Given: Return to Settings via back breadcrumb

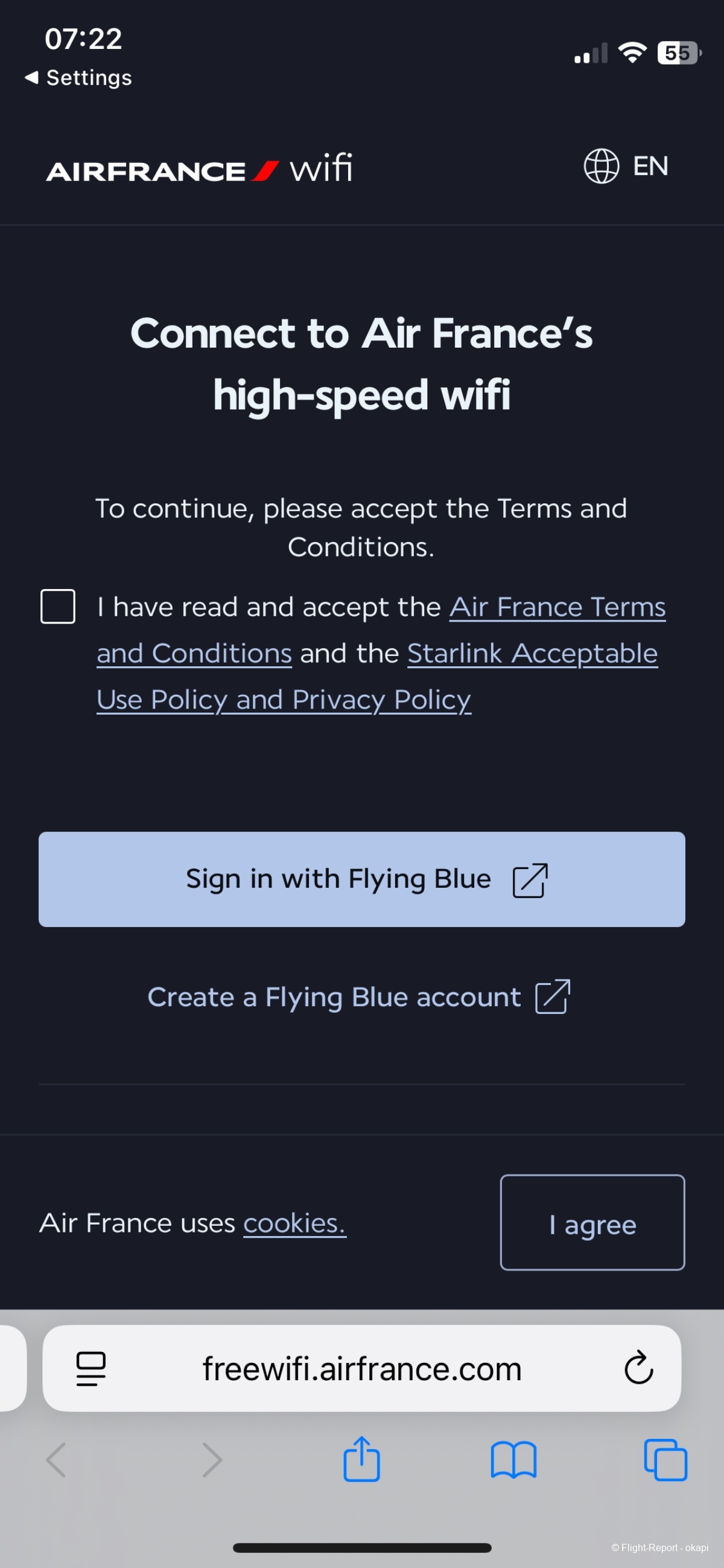Looking at the screenshot, I should [78, 78].
